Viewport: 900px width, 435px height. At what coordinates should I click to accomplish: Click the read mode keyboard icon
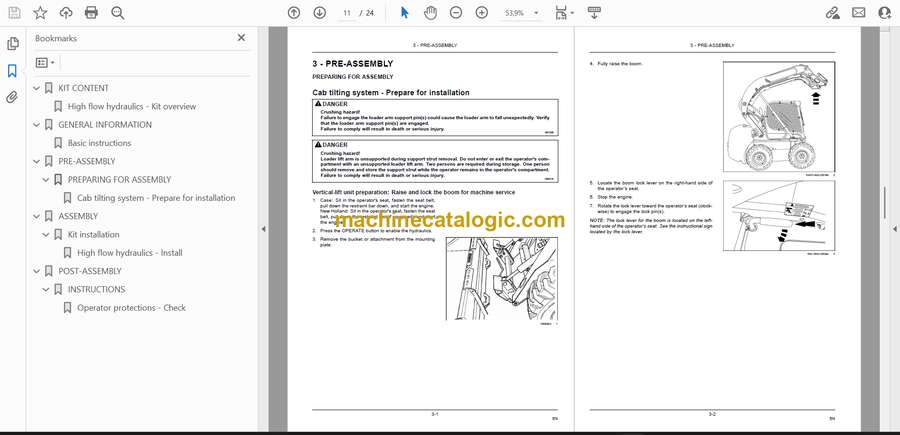tap(594, 13)
